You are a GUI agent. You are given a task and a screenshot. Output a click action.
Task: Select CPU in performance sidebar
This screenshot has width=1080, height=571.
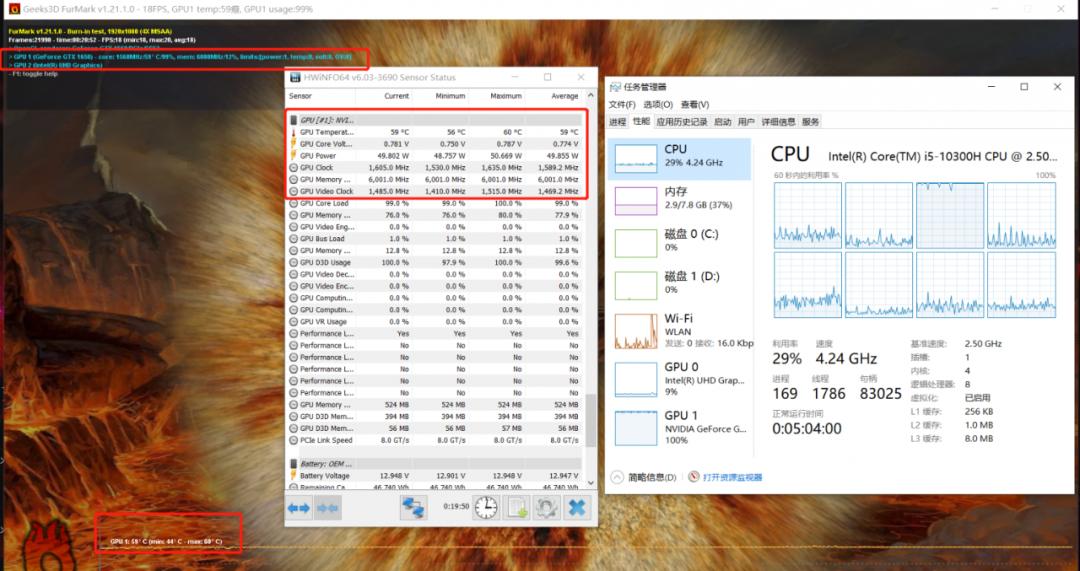click(x=679, y=159)
